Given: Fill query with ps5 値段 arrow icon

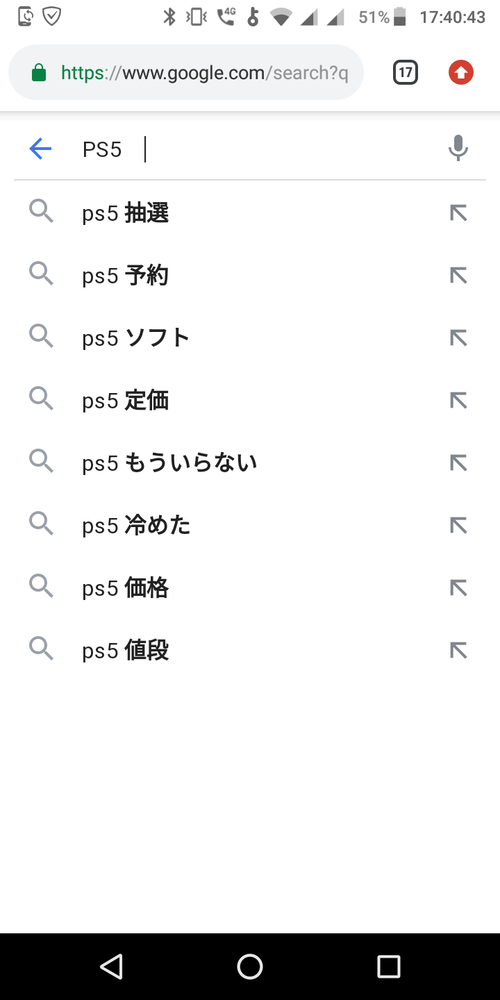Looking at the screenshot, I should [x=458, y=651].
